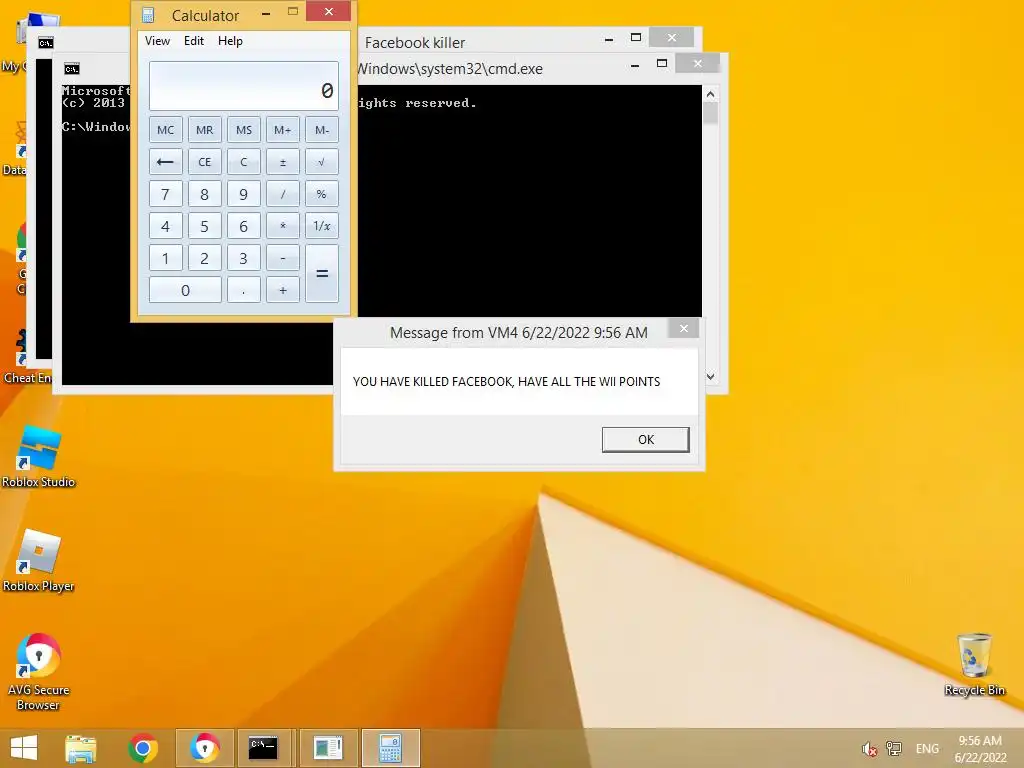
Task: Close the Facebook killer window
Action: [x=671, y=37]
